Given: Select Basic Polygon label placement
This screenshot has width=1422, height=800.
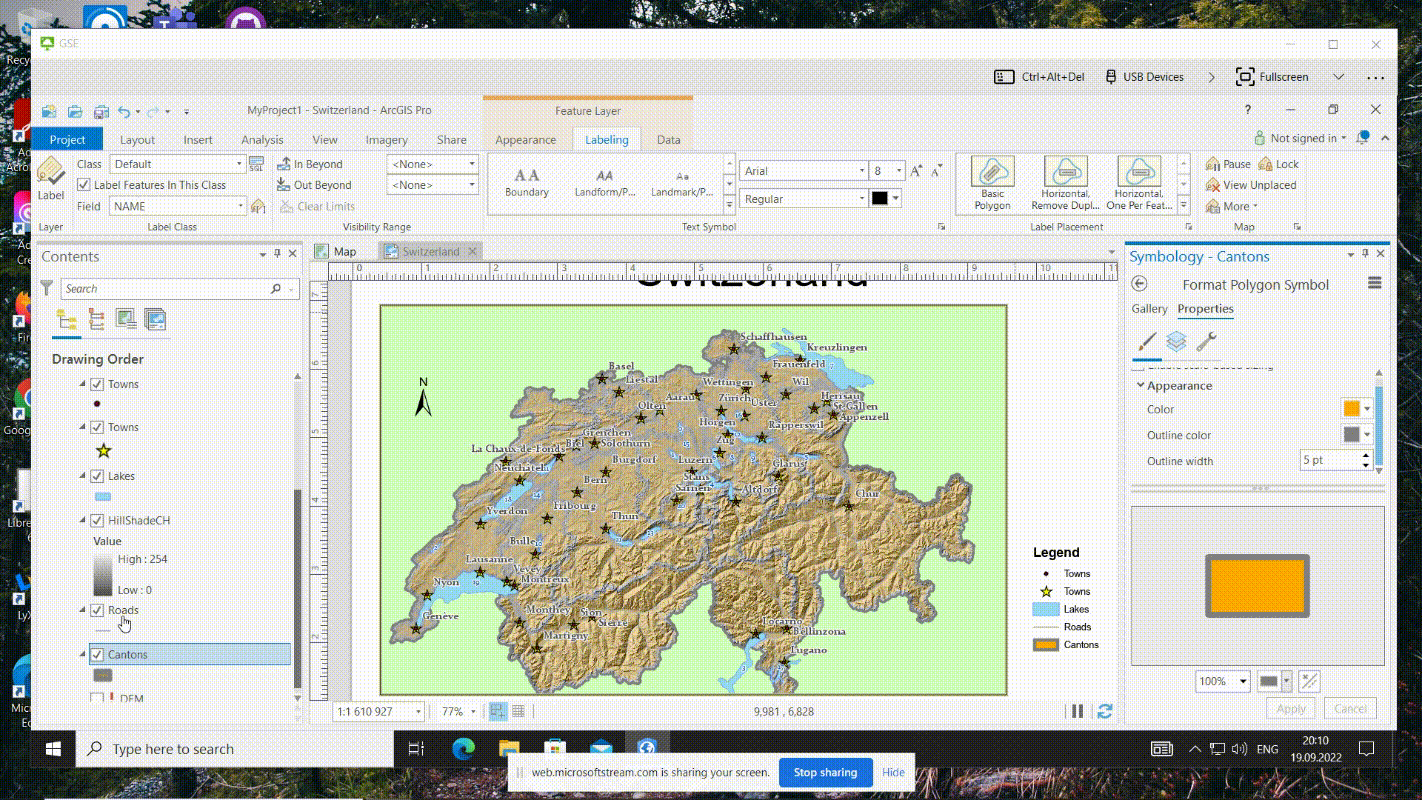Looking at the screenshot, I should pyautogui.click(x=992, y=183).
